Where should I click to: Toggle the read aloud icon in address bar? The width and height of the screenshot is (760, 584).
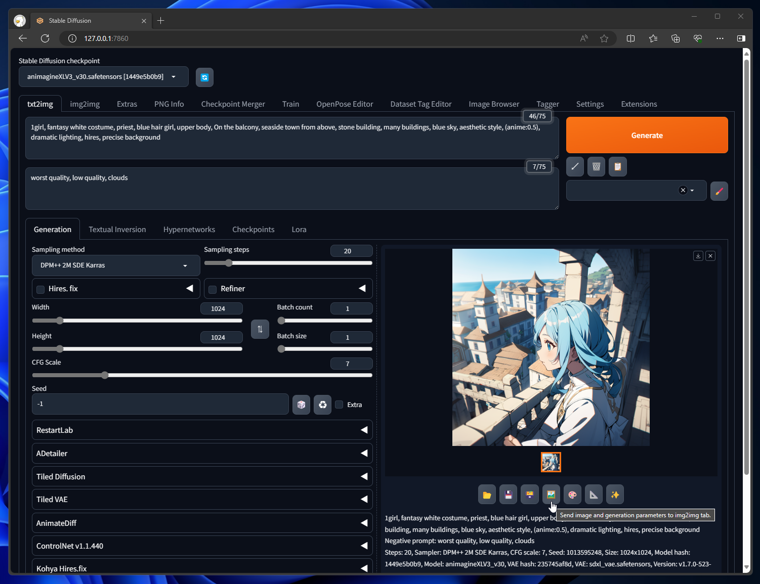pos(584,39)
